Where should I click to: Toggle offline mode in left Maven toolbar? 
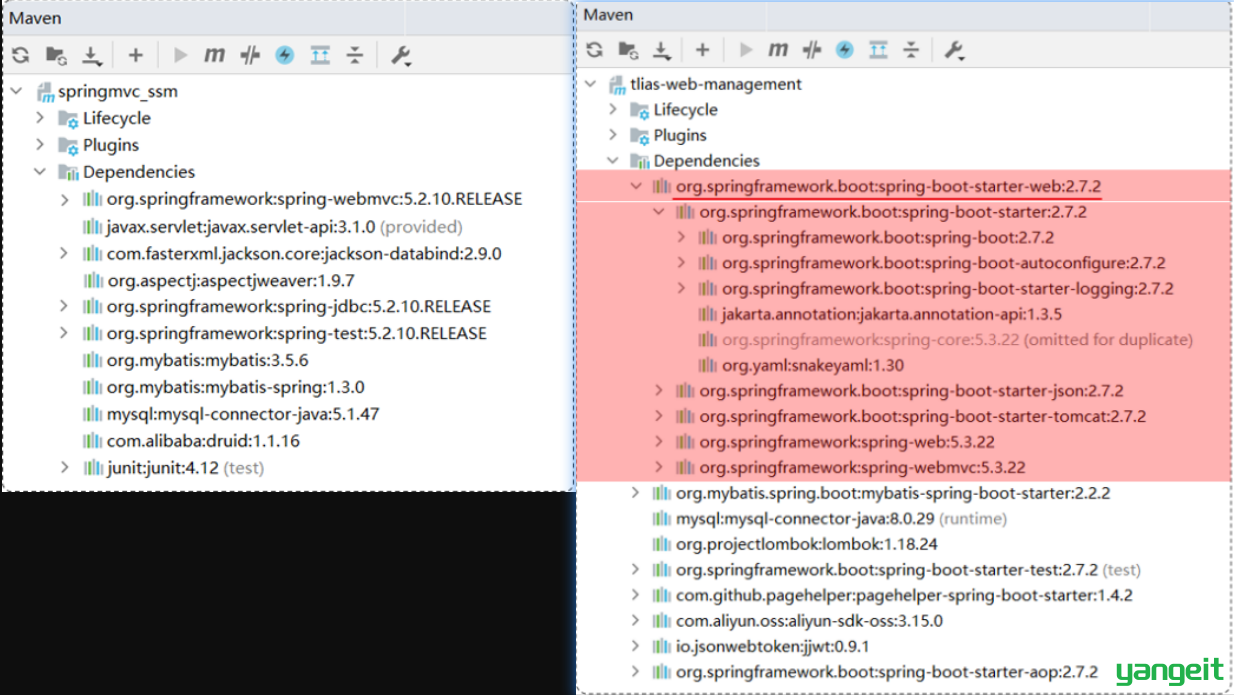(x=250, y=55)
